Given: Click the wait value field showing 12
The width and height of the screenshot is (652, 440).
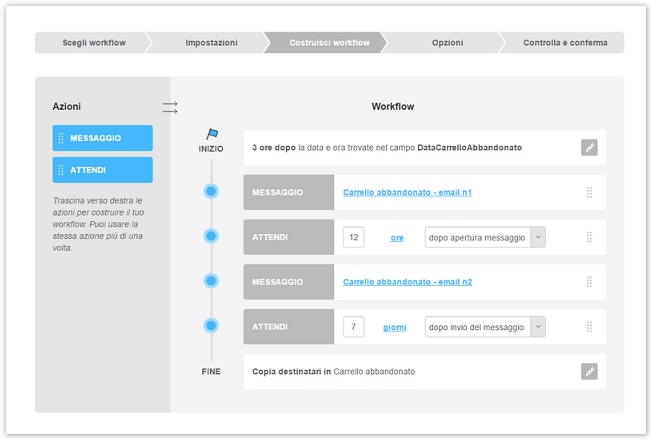Looking at the screenshot, I should click(353, 238).
